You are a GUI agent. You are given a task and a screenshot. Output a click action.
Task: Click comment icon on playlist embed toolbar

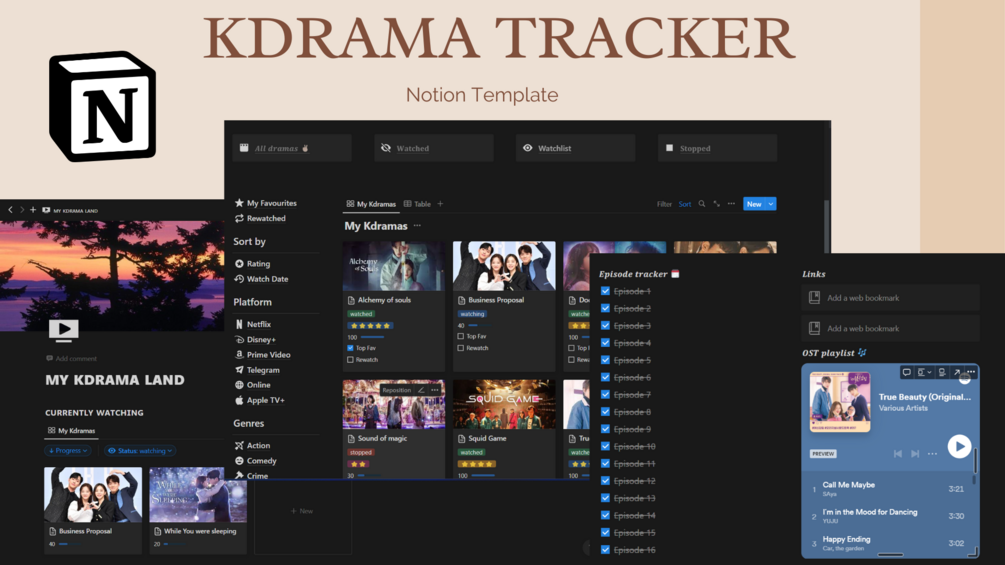click(x=906, y=372)
